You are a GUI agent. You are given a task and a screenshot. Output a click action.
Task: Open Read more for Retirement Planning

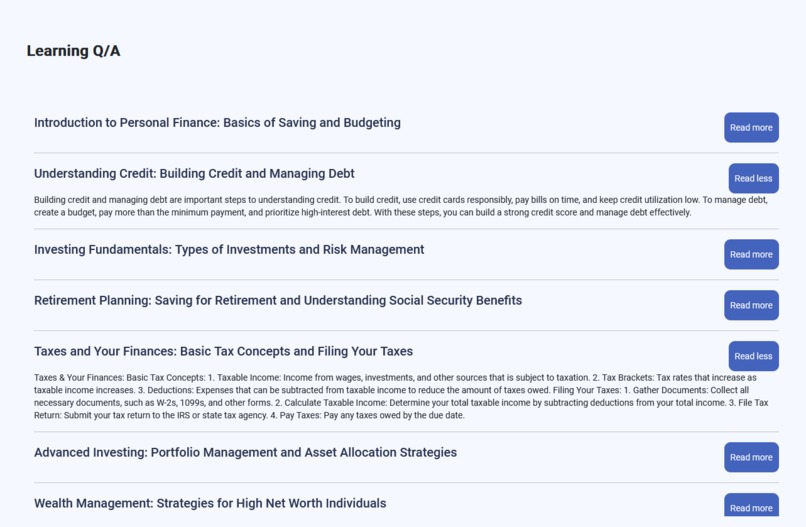click(751, 306)
